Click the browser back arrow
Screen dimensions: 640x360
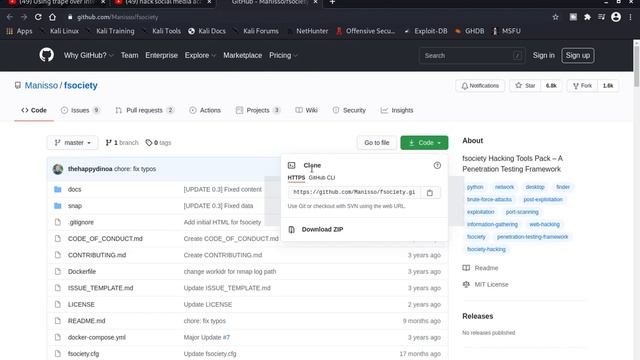coord(10,17)
